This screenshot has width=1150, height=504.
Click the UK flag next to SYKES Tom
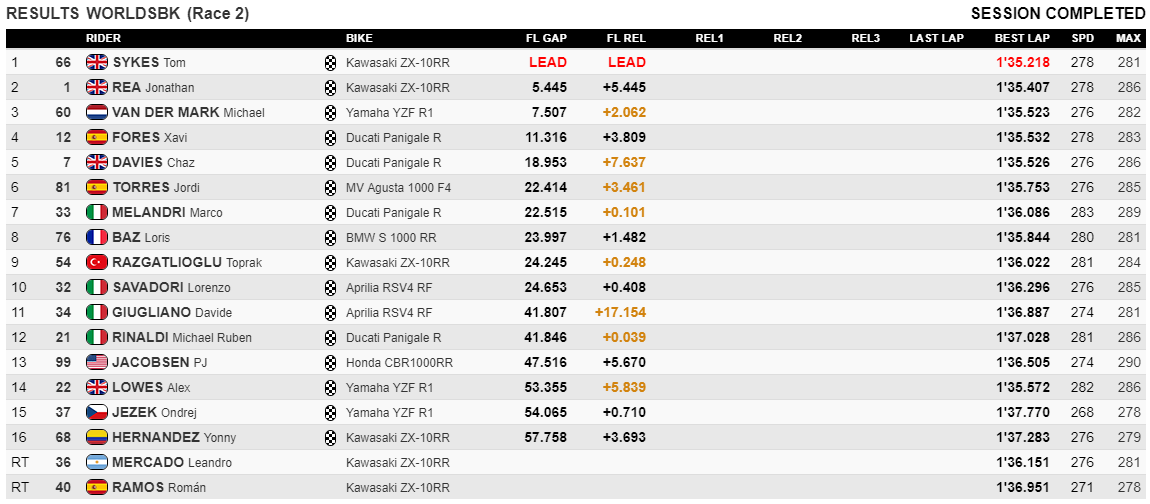pos(97,62)
